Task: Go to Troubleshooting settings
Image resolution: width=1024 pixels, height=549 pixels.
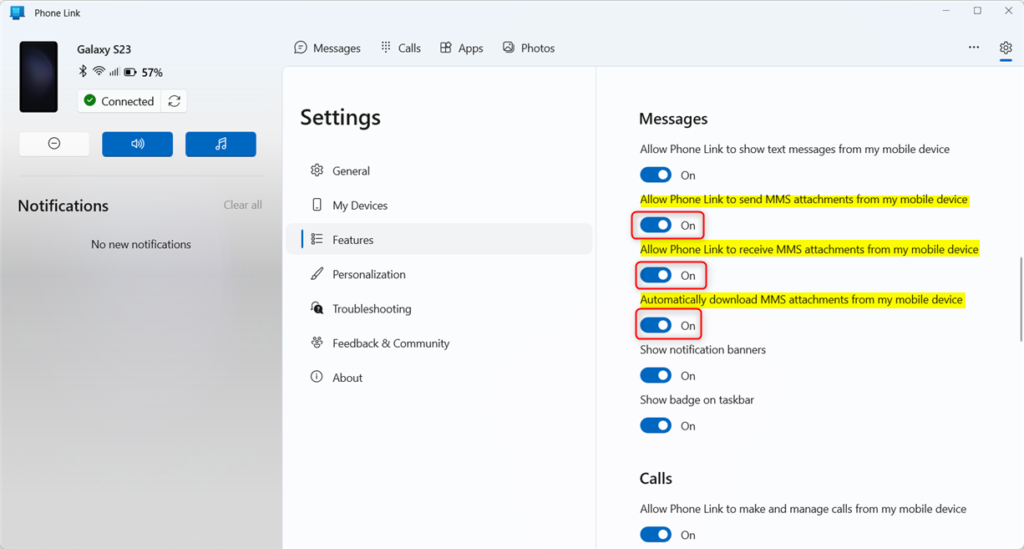Action: tap(440, 309)
